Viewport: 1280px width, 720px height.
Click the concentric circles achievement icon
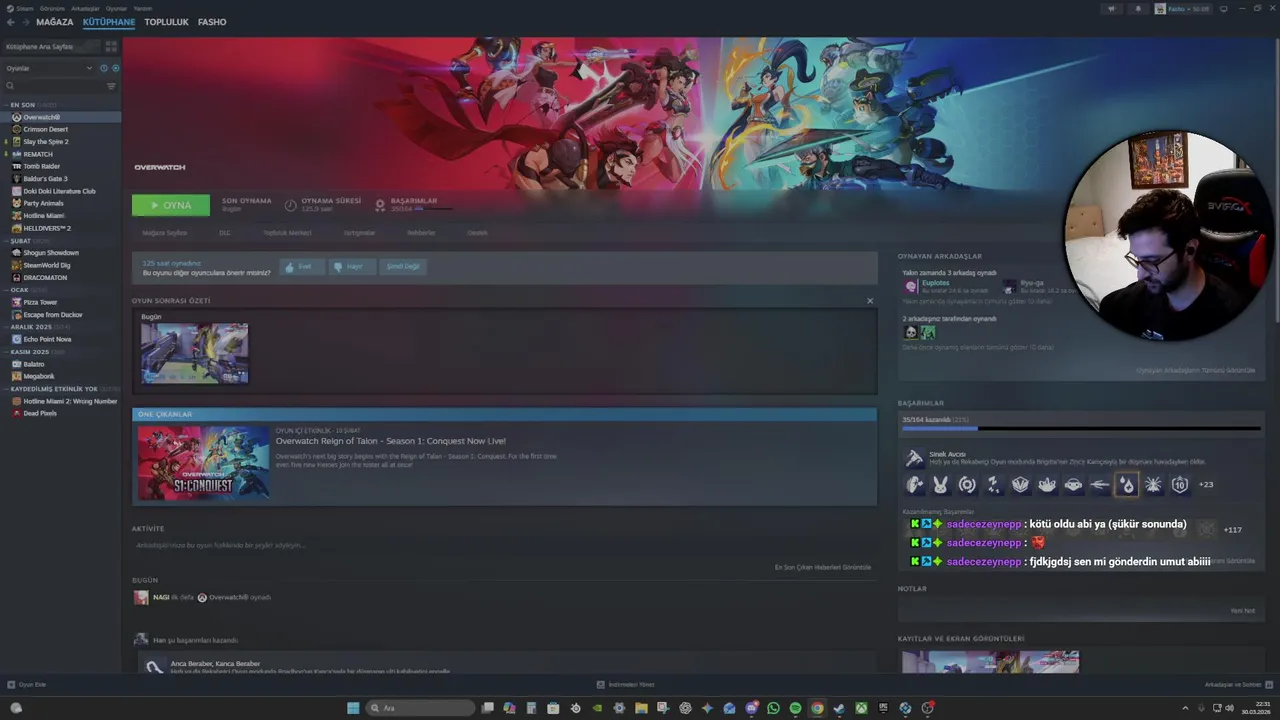click(967, 485)
